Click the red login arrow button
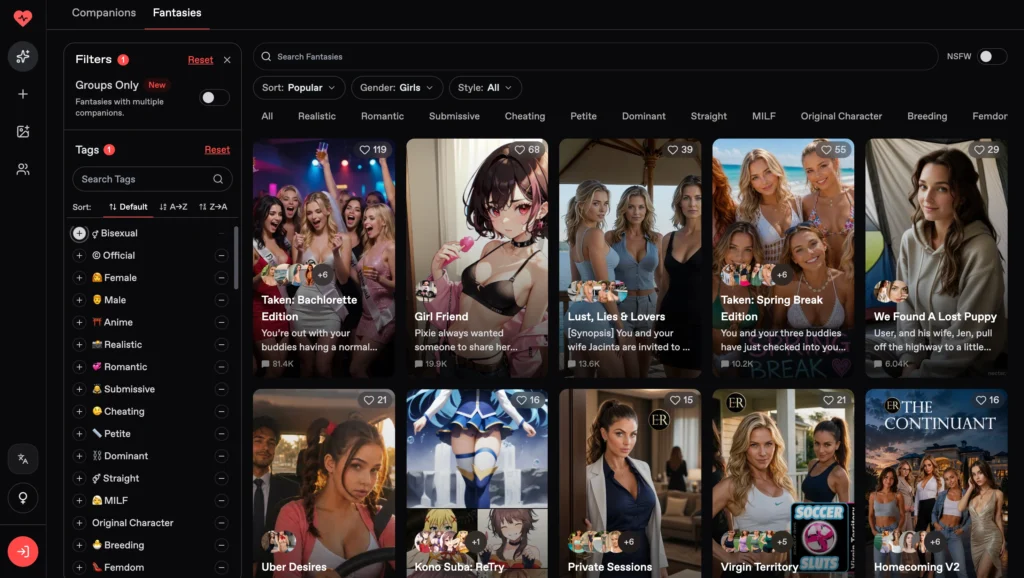1024x578 pixels. (x=23, y=551)
